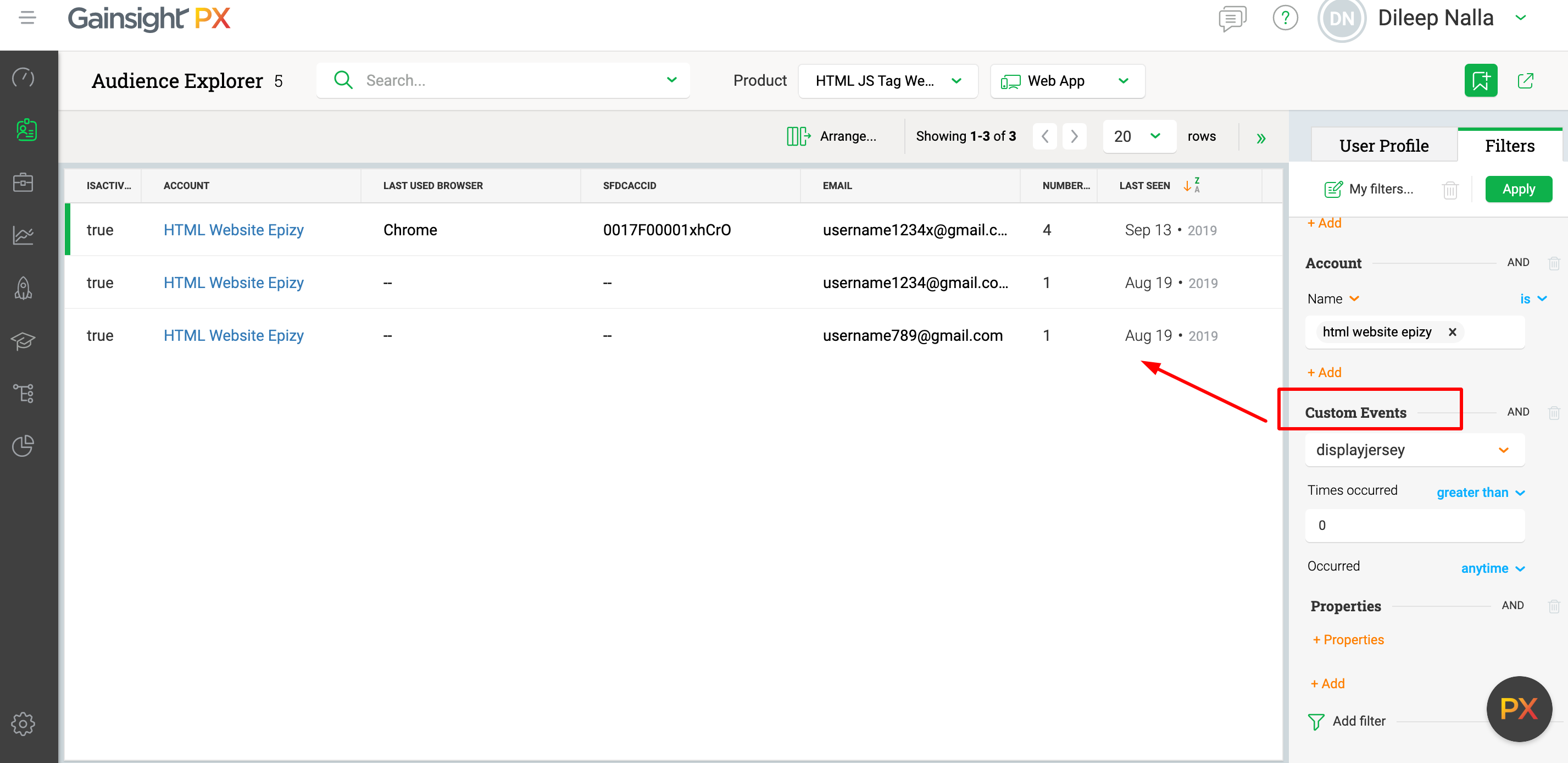The width and height of the screenshot is (1568, 763).
Task: Sort by LAST USED BROWSER column header
Action: click(x=433, y=186)
